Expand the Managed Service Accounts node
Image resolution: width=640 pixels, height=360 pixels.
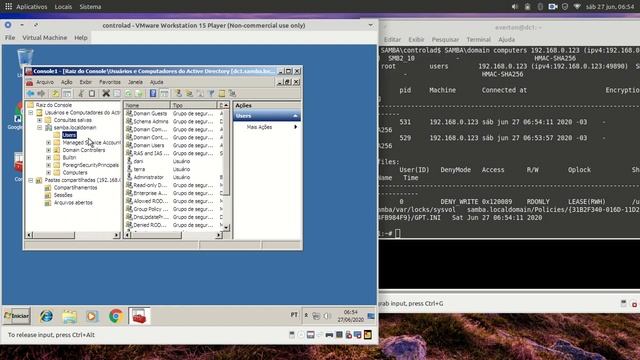point(49,142)
